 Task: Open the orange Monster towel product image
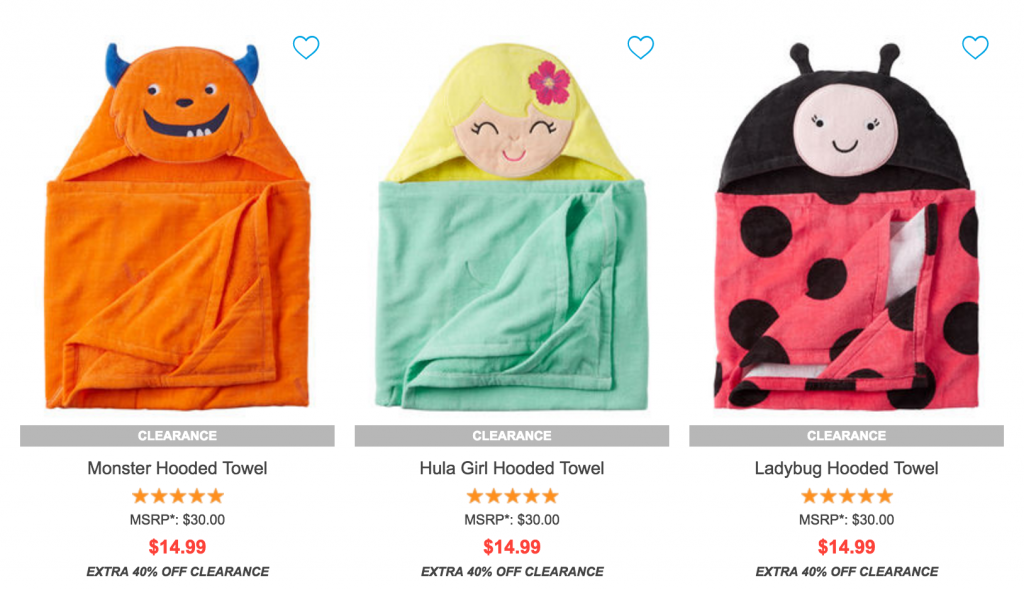(177, 225)
